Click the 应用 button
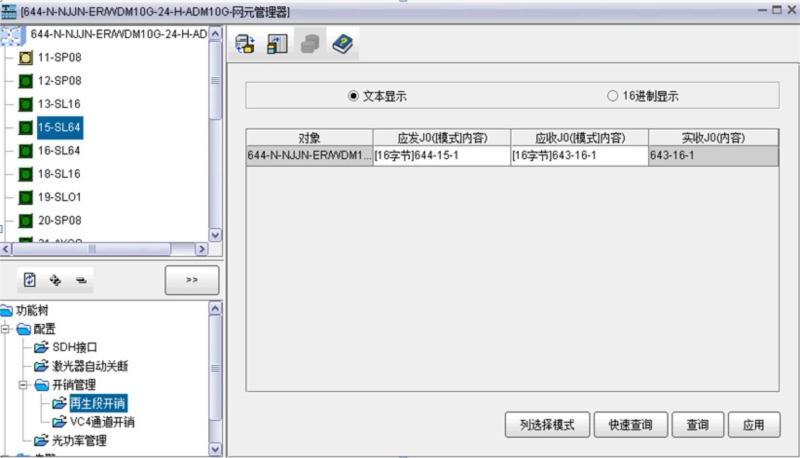The height and width of the screenshot is (458, 800). point(753,424)
